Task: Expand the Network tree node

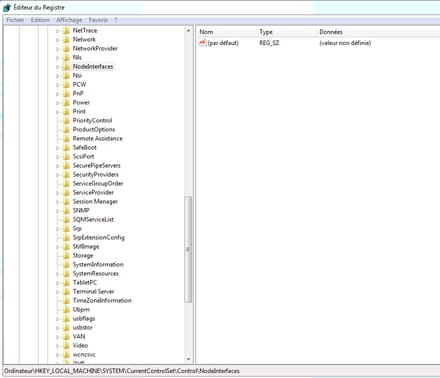Action: [57, 40]
